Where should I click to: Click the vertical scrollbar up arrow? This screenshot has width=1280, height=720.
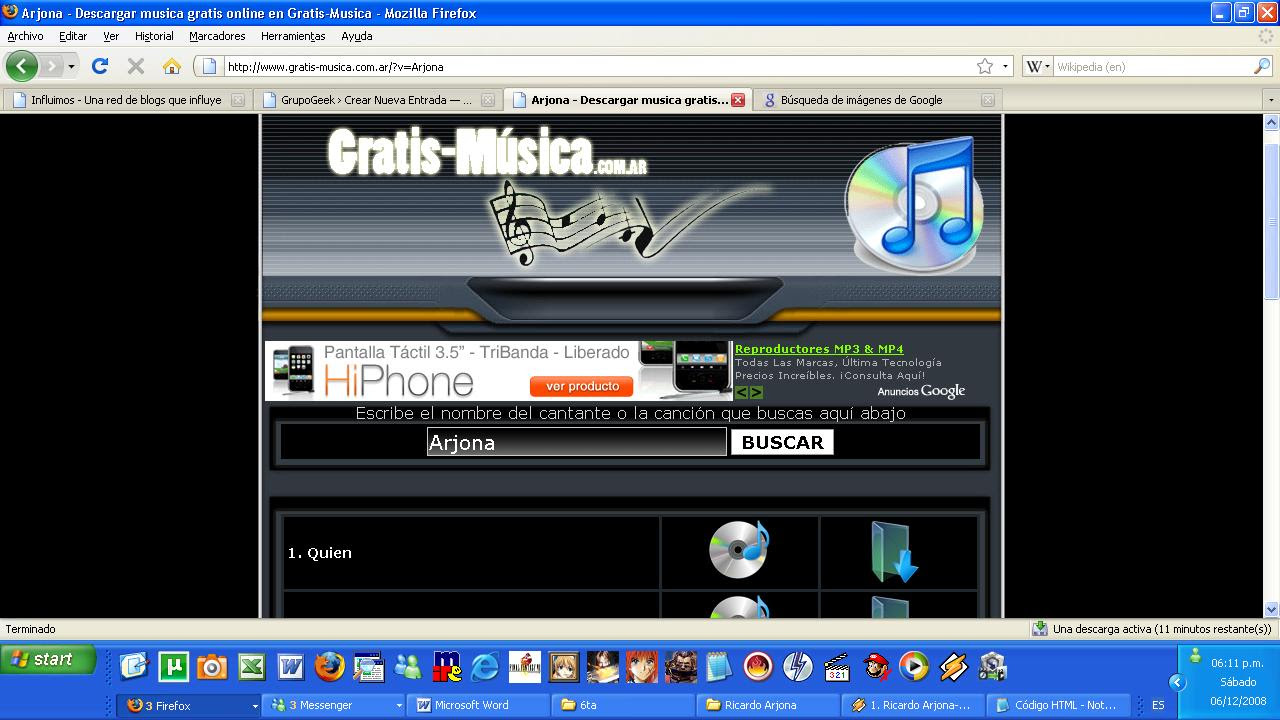(1271, 122)
